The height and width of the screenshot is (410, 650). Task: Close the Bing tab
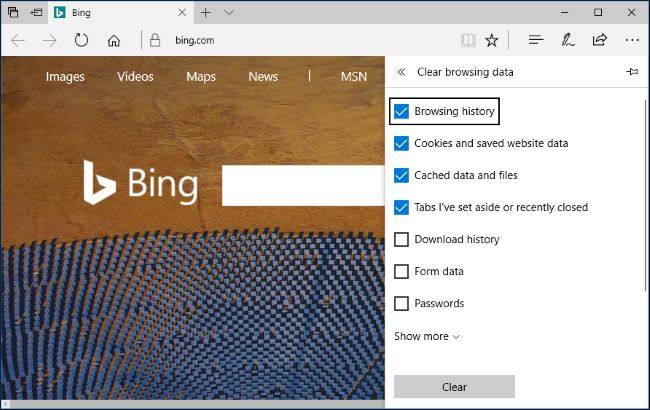pos(182,12)
